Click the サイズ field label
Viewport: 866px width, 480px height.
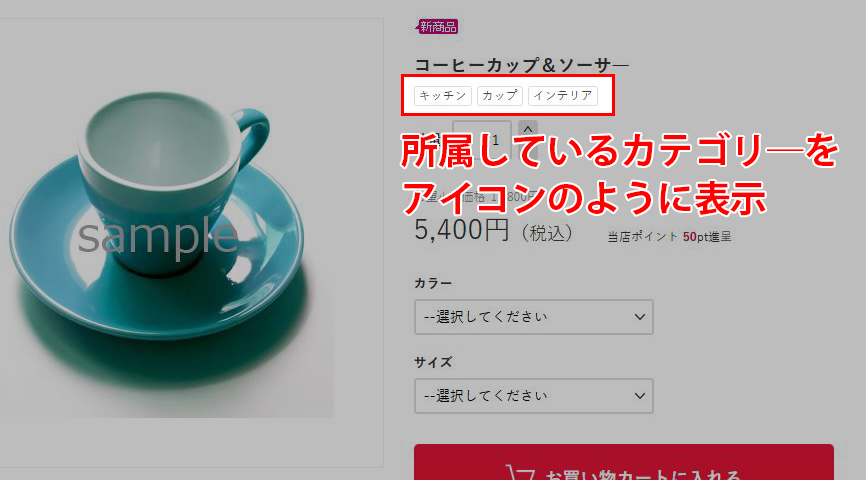tap(433, 362)
